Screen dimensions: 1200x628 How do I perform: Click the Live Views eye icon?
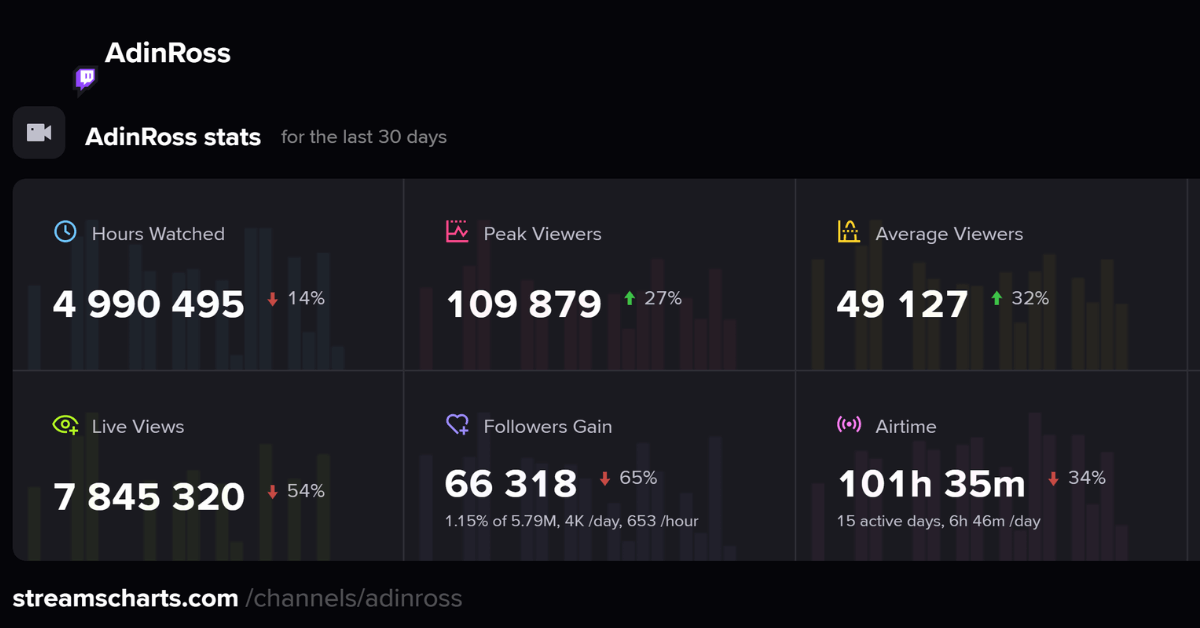[x=65, y=425]
